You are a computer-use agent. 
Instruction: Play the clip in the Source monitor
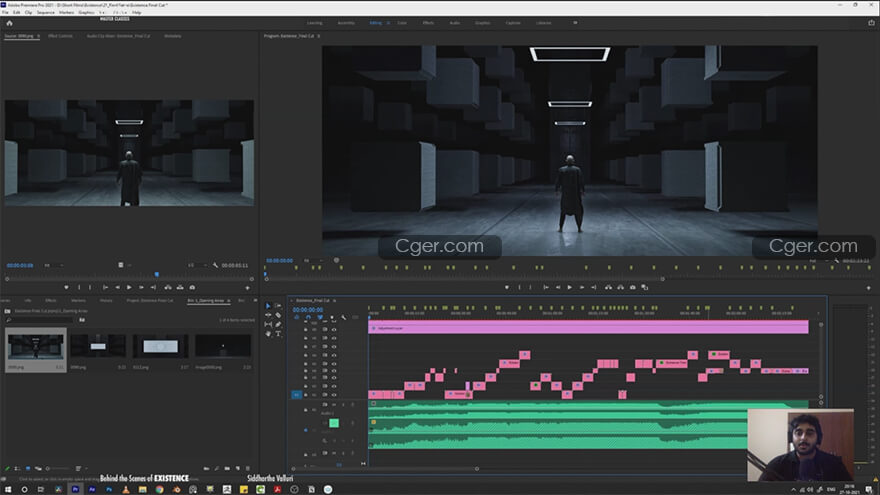point(129,287)
